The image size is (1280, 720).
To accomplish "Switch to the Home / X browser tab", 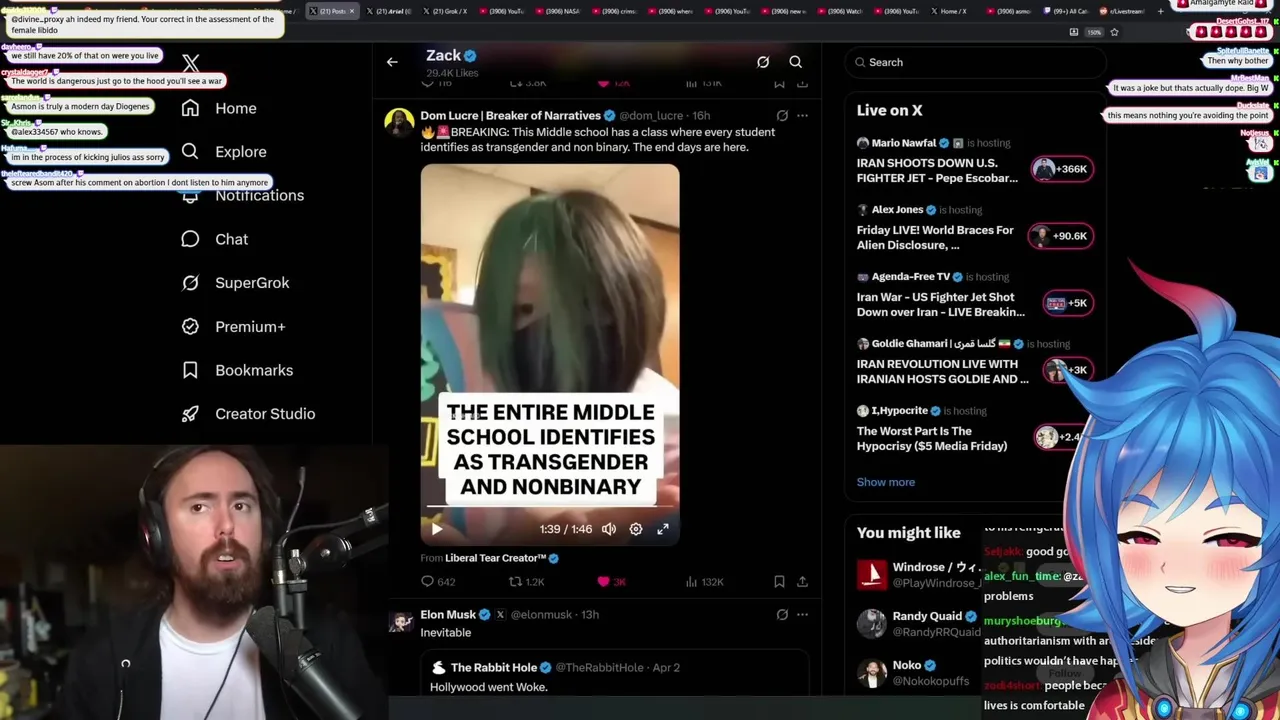I will point(950,11).
